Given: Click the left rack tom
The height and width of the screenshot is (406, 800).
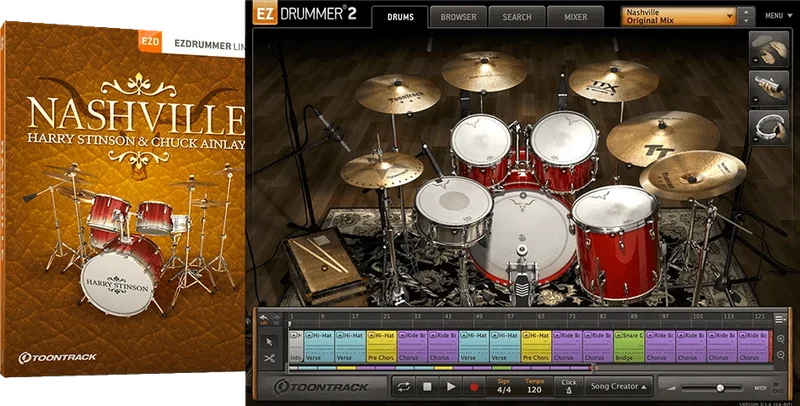Looking at the screenshot, I should point(481,148).
